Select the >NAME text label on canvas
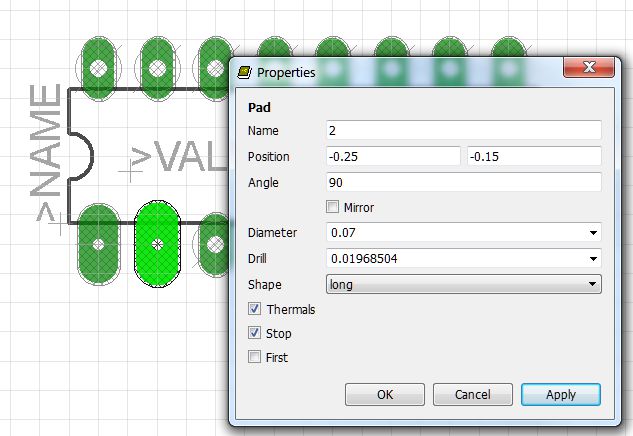Screen dimensions: 633x436 click(x=46, y=153)
